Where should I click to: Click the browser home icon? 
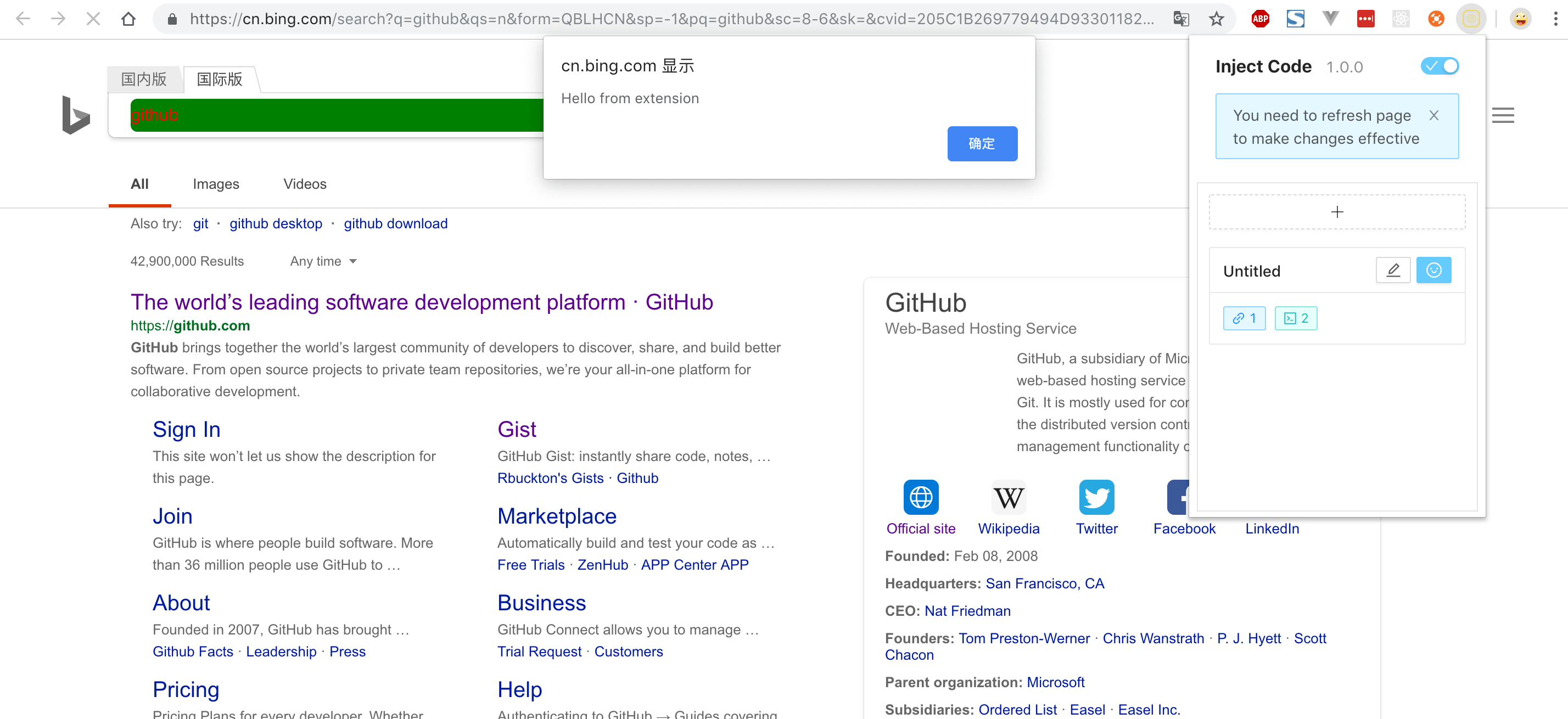[128, 19]
